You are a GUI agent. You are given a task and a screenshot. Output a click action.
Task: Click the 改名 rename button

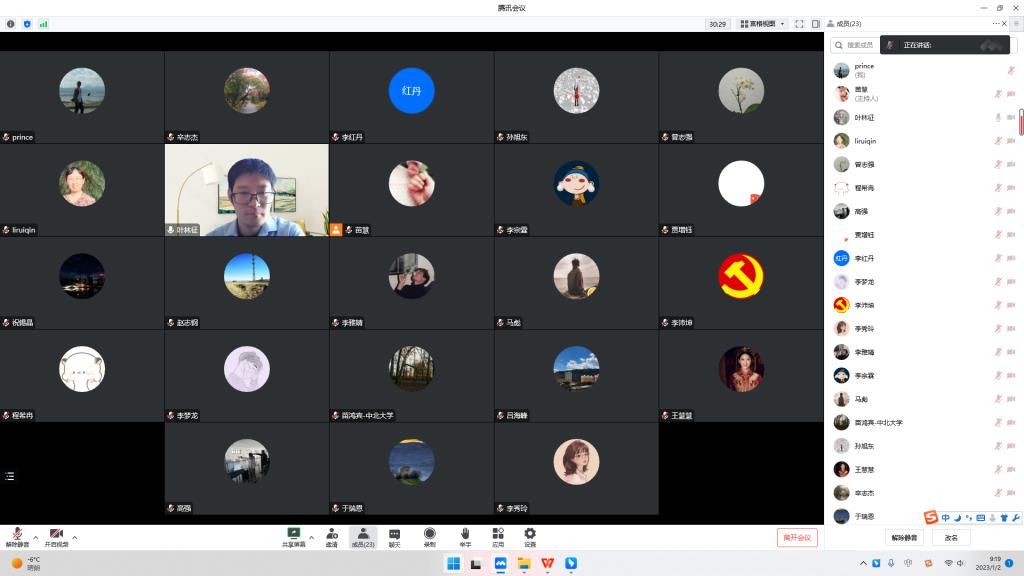[x=951, y=537]
